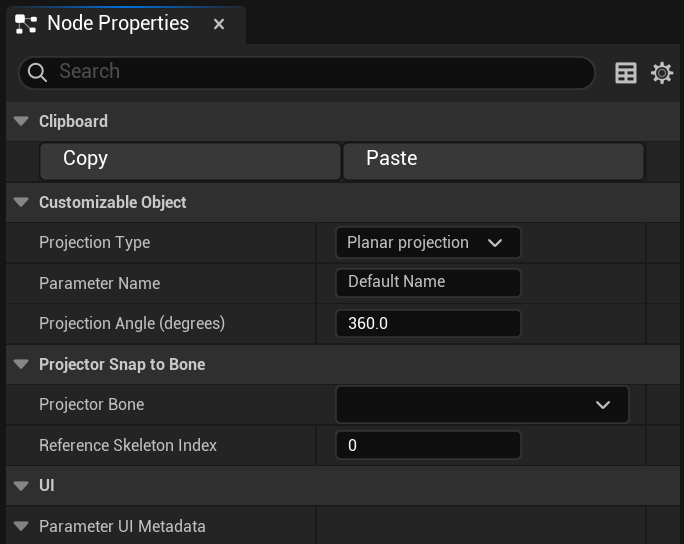
Task: Edit the Parameter Name field
Action: pos(428,283)
